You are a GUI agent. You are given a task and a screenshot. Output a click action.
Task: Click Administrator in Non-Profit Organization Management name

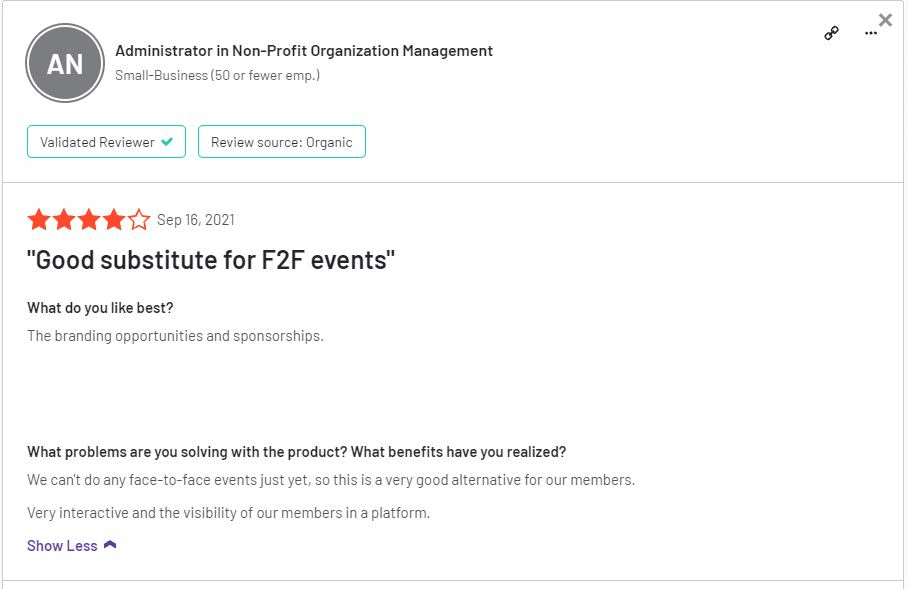(x=304, y=51)
